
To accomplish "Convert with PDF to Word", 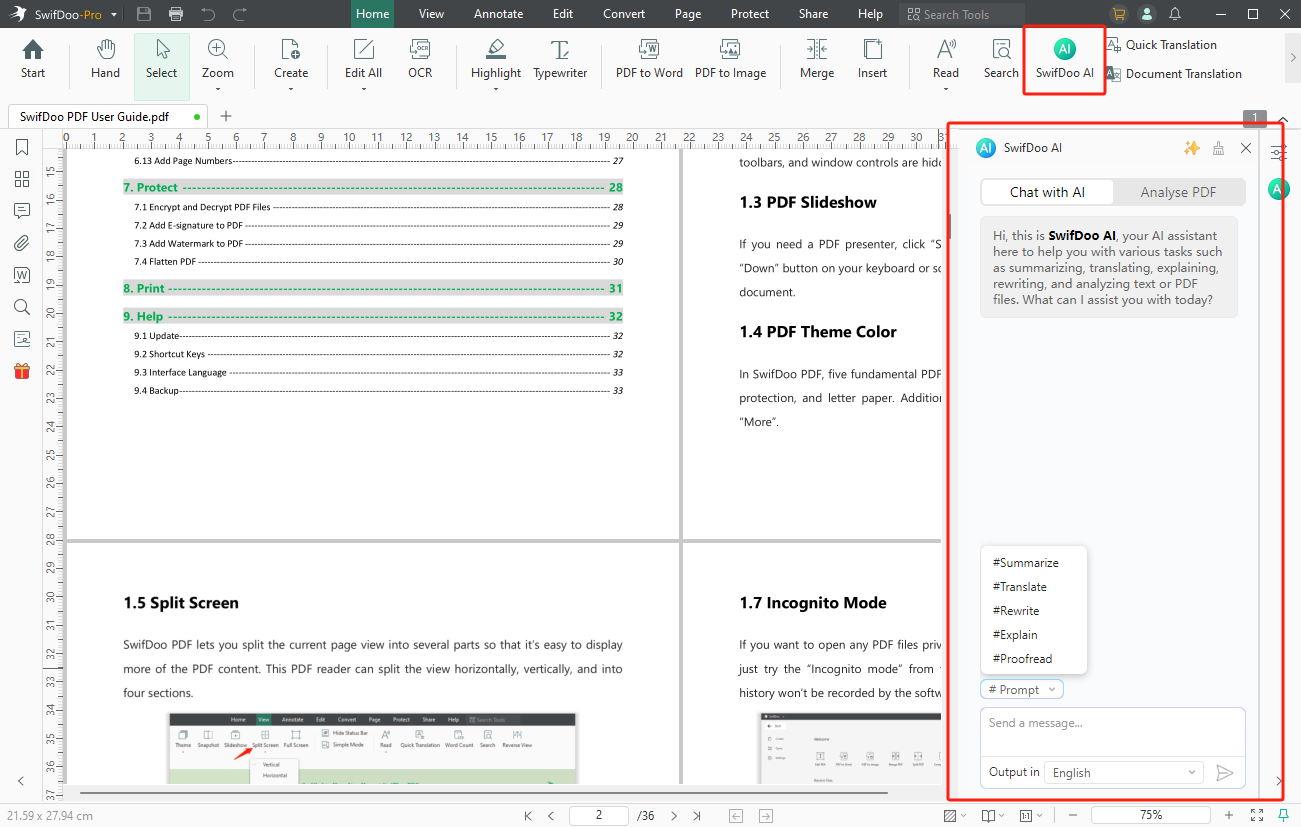I will (x=649, y=59).
